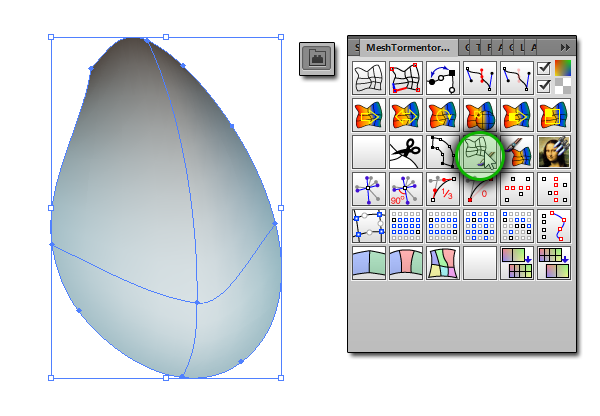Click the path icon with faded pink points
The width and height of the screenshot is (600, 416).
pyautogui.click(x=517, y=78)
